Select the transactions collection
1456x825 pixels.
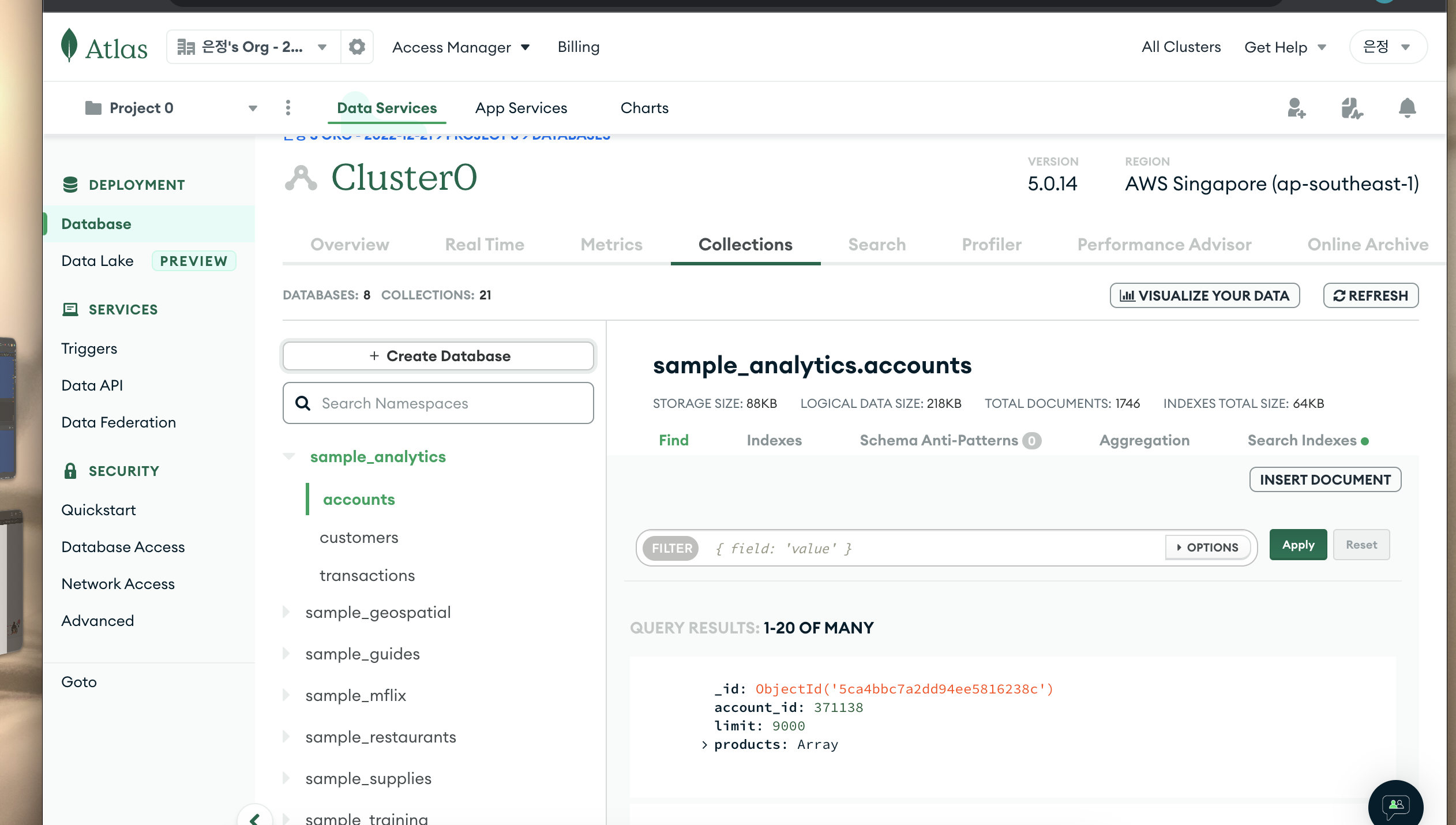click(x=367, y=575)
